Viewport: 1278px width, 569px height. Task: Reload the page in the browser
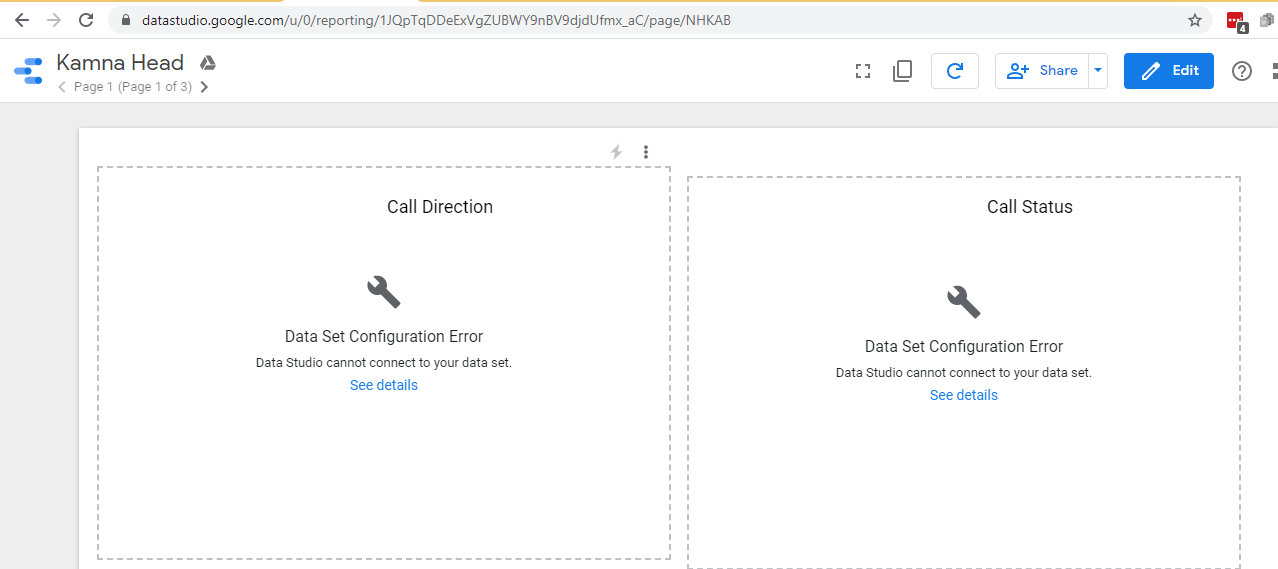pyautogui.click(x=86, y=20)
